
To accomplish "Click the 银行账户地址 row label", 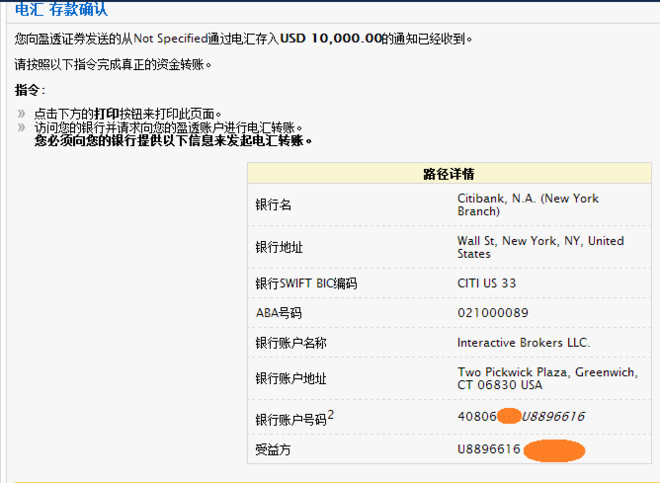I will coord(291,379).
